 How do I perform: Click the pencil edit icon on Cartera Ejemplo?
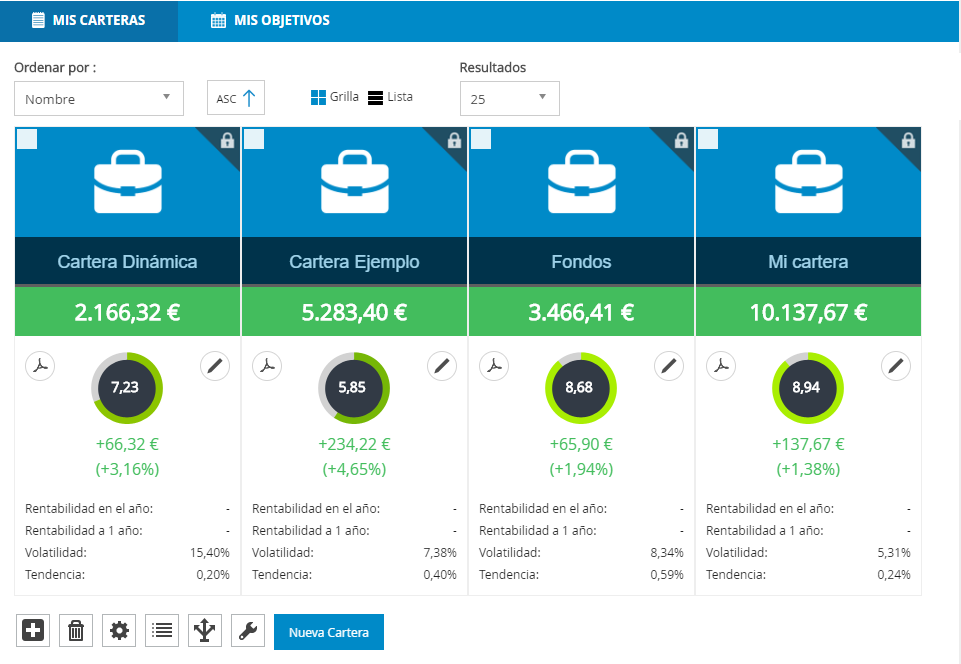(x=441, y=366)
